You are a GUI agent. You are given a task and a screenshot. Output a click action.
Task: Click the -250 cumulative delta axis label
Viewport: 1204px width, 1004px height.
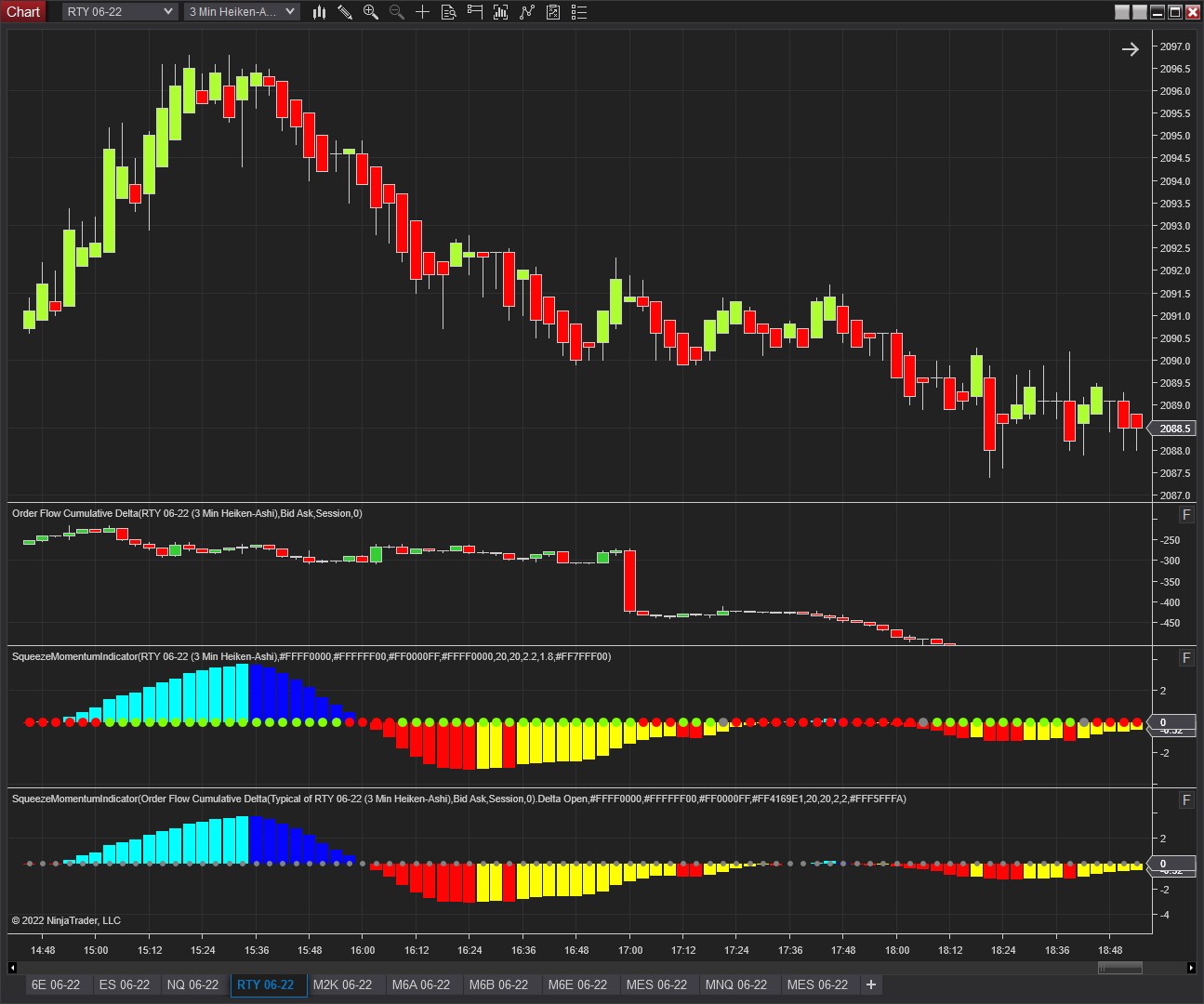pos(1170,540)
